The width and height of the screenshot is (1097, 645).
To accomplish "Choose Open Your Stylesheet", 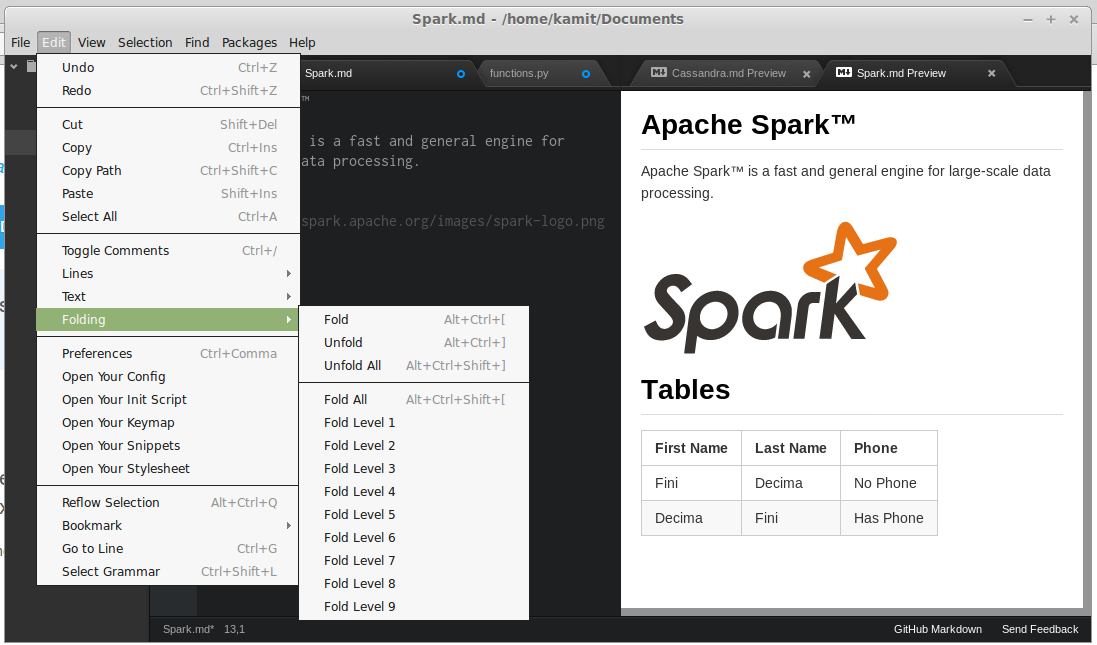I will coord(168,469).
